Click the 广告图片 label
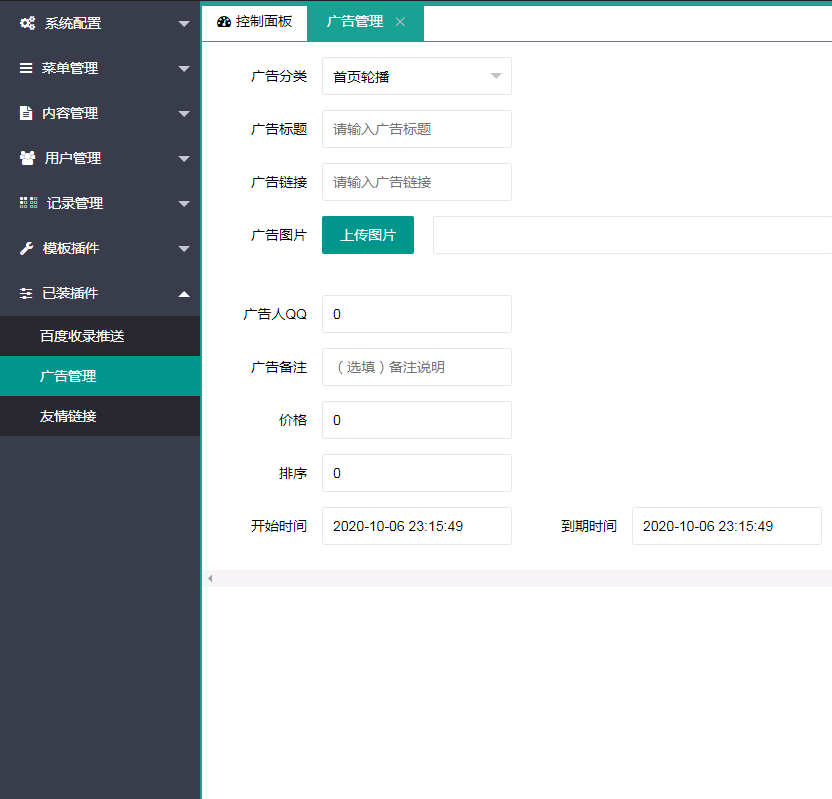Image resolution: width=832 pixels, height=799 pixels. [x=279, y=235]
